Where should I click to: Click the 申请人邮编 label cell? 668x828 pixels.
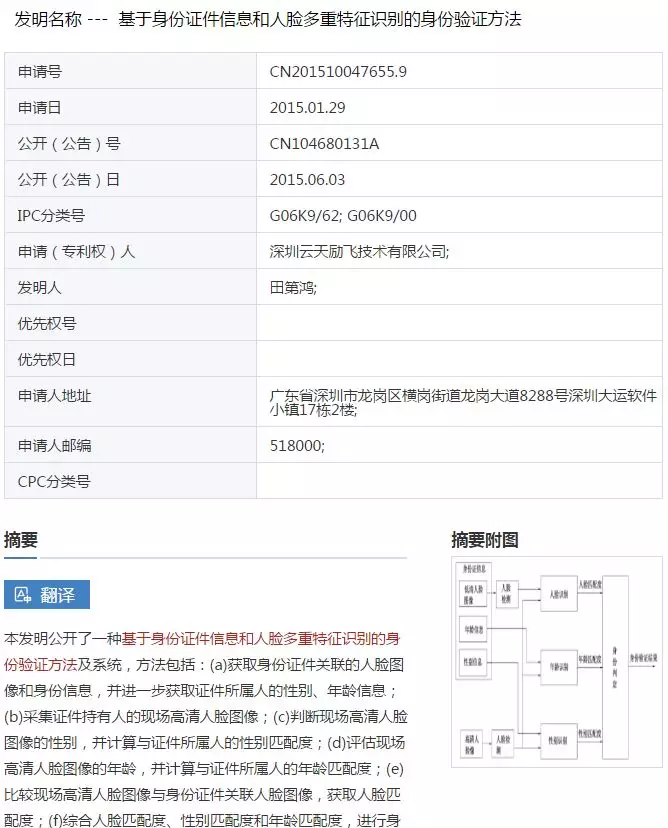tap(130, 445)
